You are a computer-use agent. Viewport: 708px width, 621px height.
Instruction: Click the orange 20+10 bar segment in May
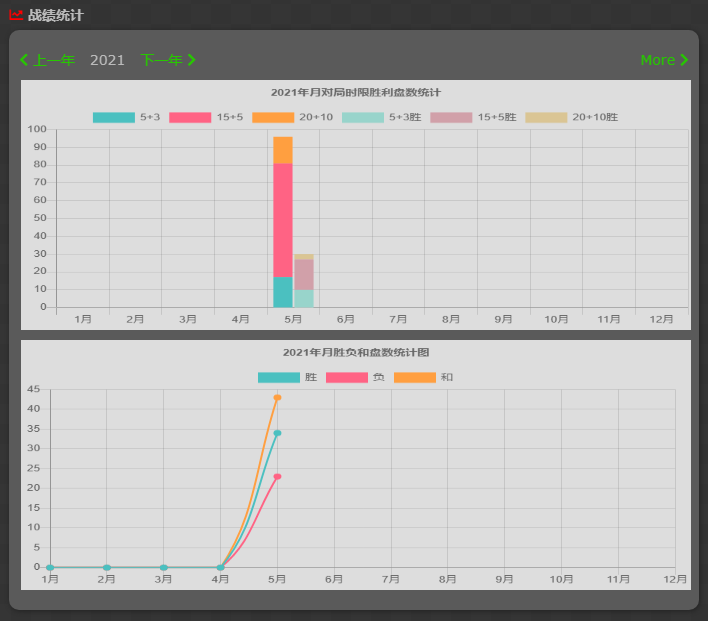tap(283, 150)
